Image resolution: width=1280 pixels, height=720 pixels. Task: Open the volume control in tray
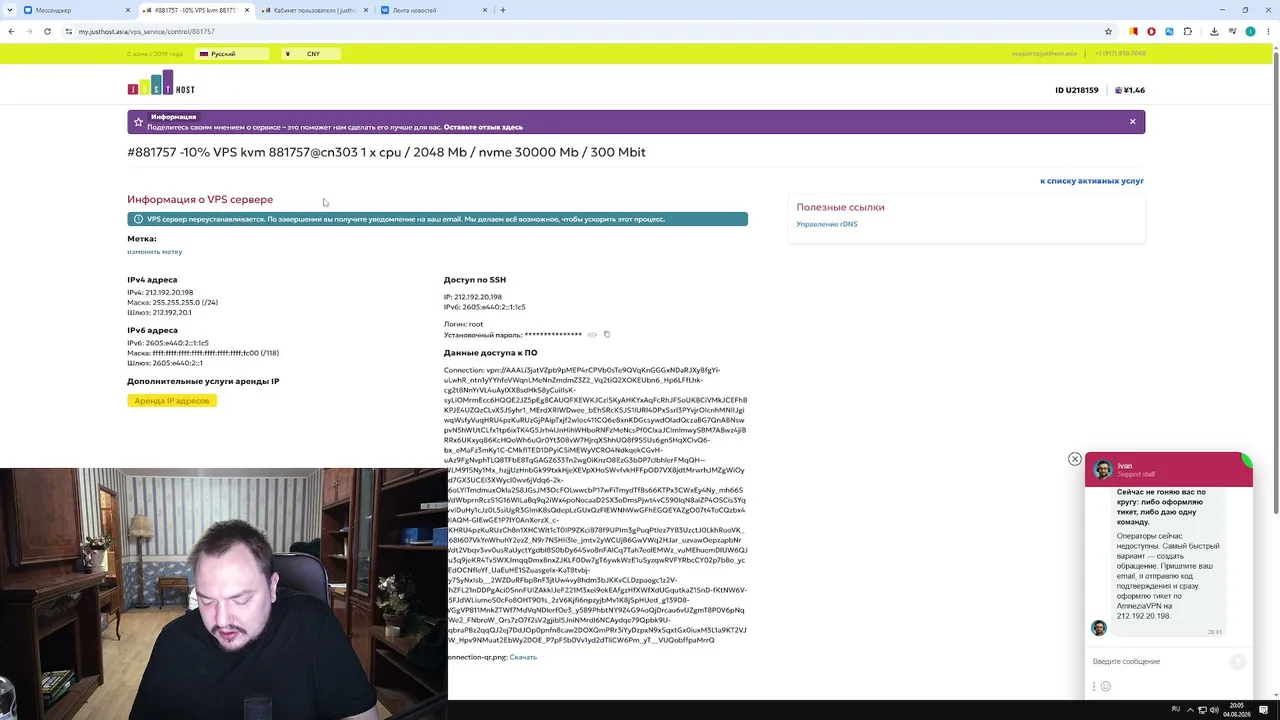pyautogui.click(x=1213, y=709)
